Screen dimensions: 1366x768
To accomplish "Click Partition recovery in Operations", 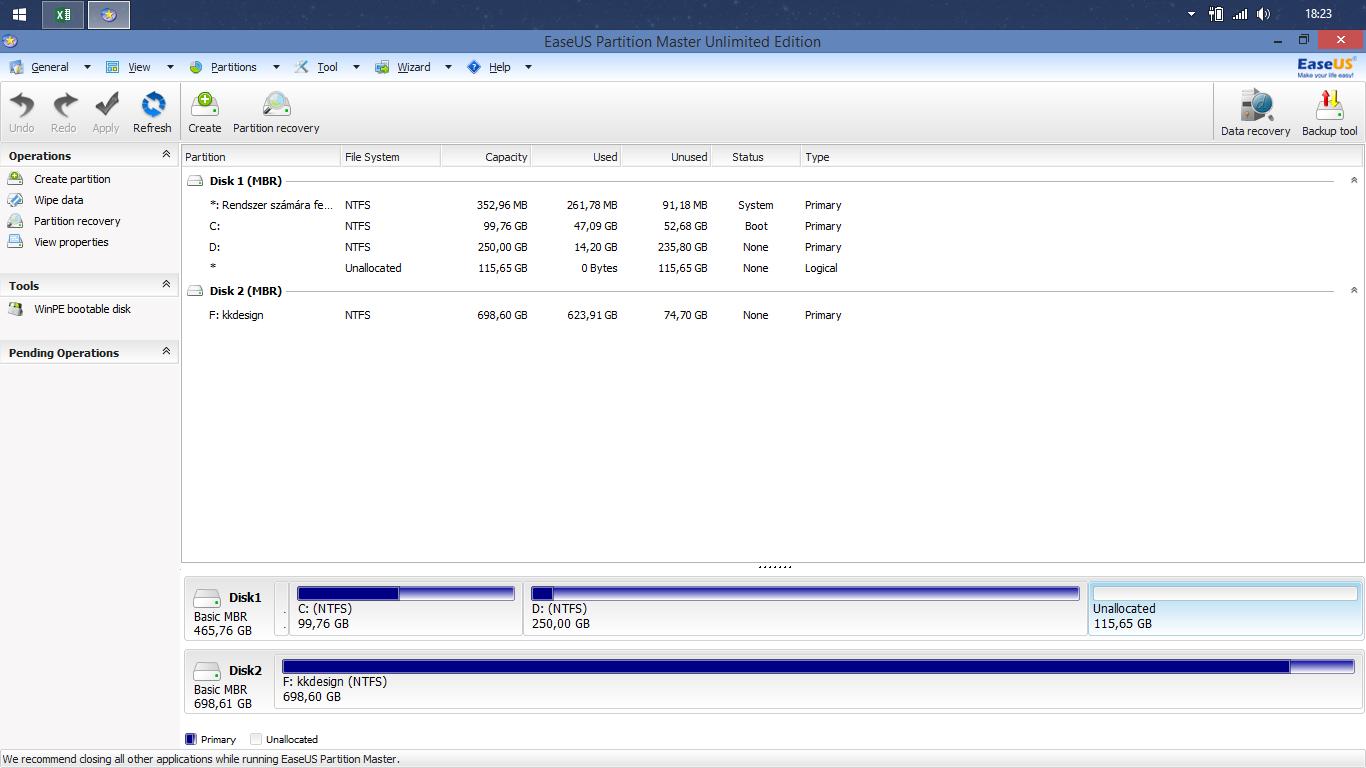I will pos(77,221).
